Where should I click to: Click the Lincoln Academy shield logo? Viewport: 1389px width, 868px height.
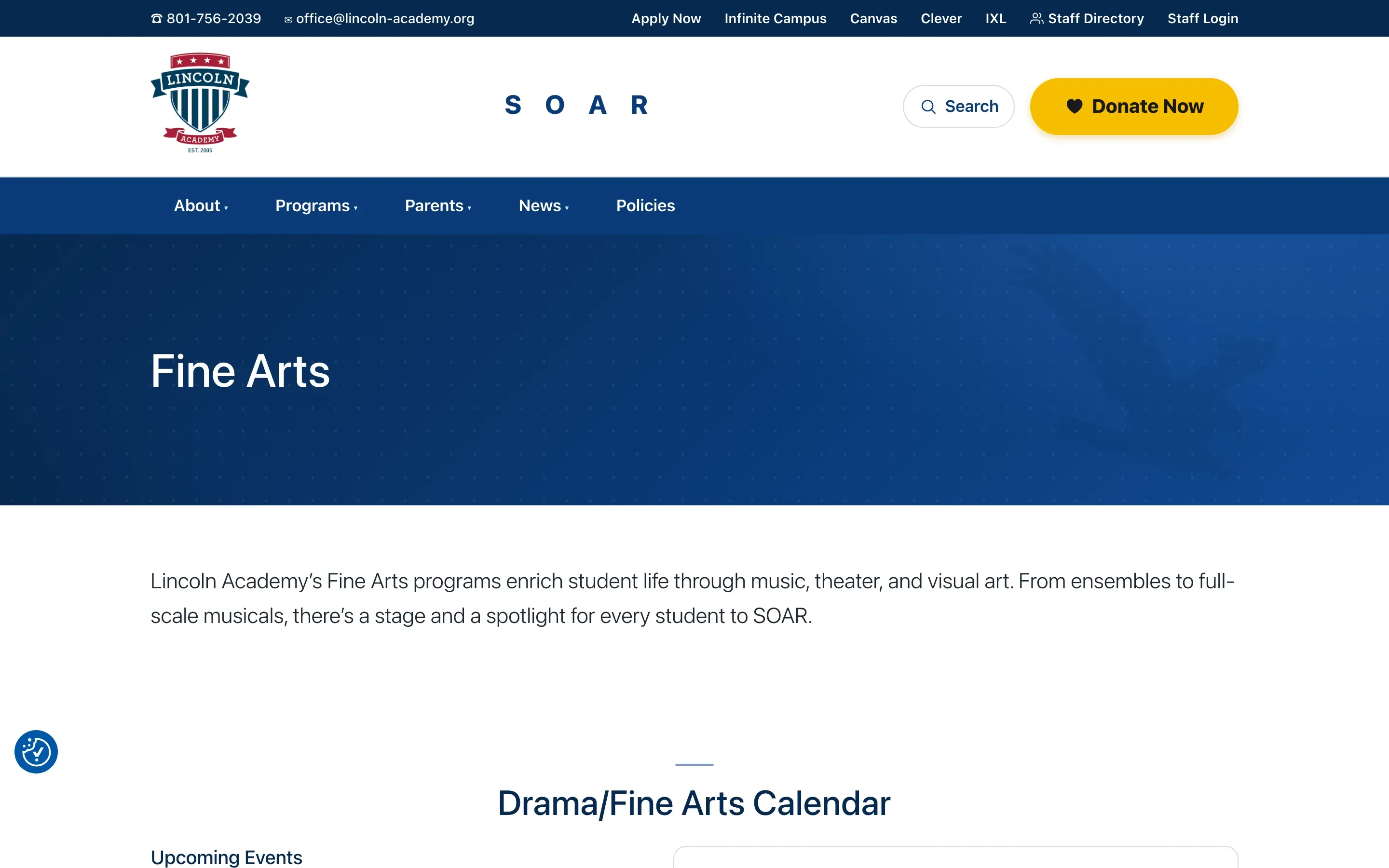(200, 103)
